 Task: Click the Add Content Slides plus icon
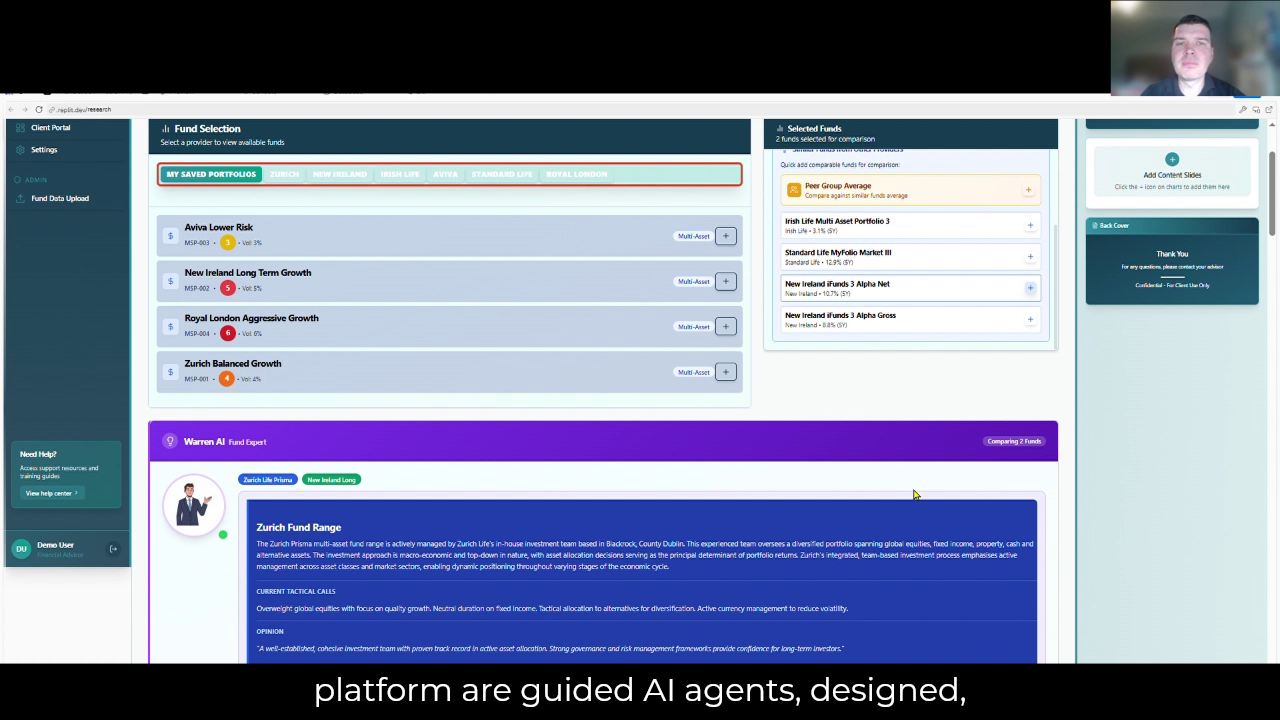[1172, 160]
